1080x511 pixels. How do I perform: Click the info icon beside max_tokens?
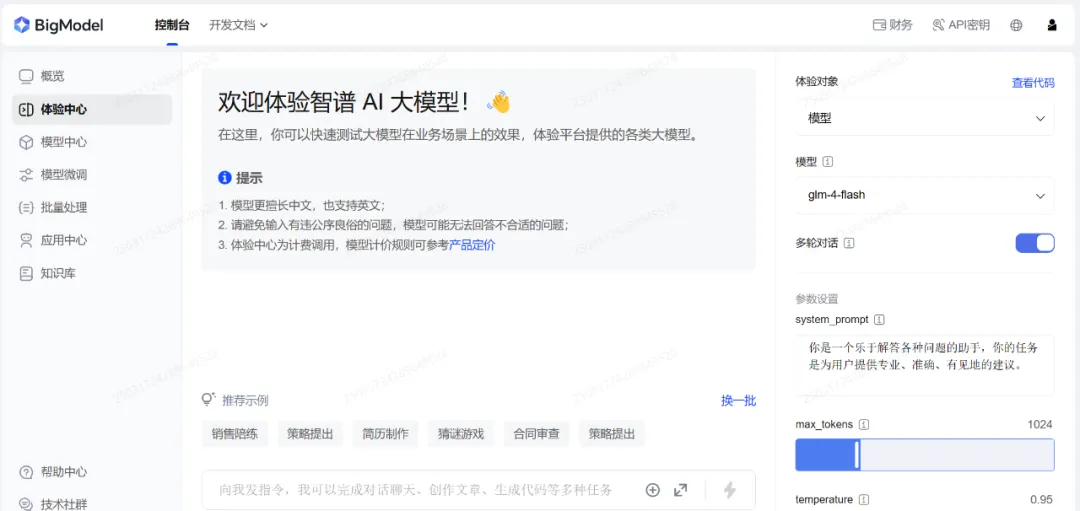[x=864, y=424]
